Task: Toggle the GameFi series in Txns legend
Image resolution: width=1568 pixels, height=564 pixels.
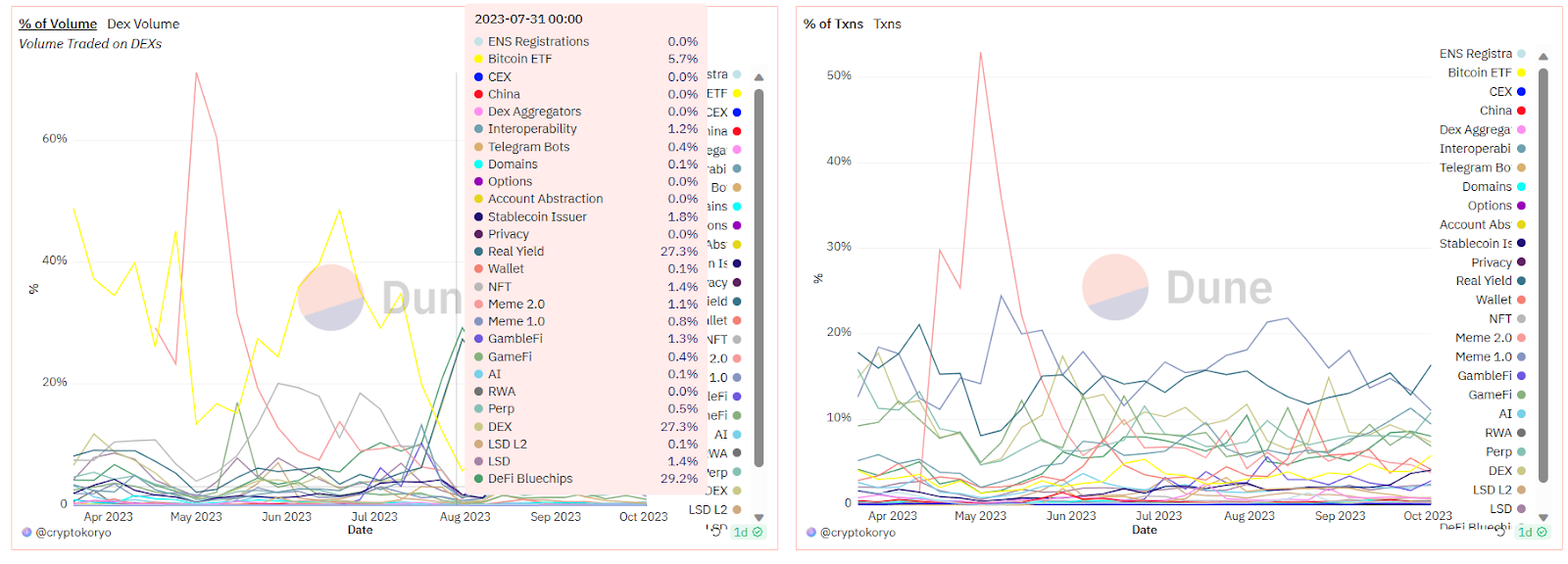Action: point(1496,395)
